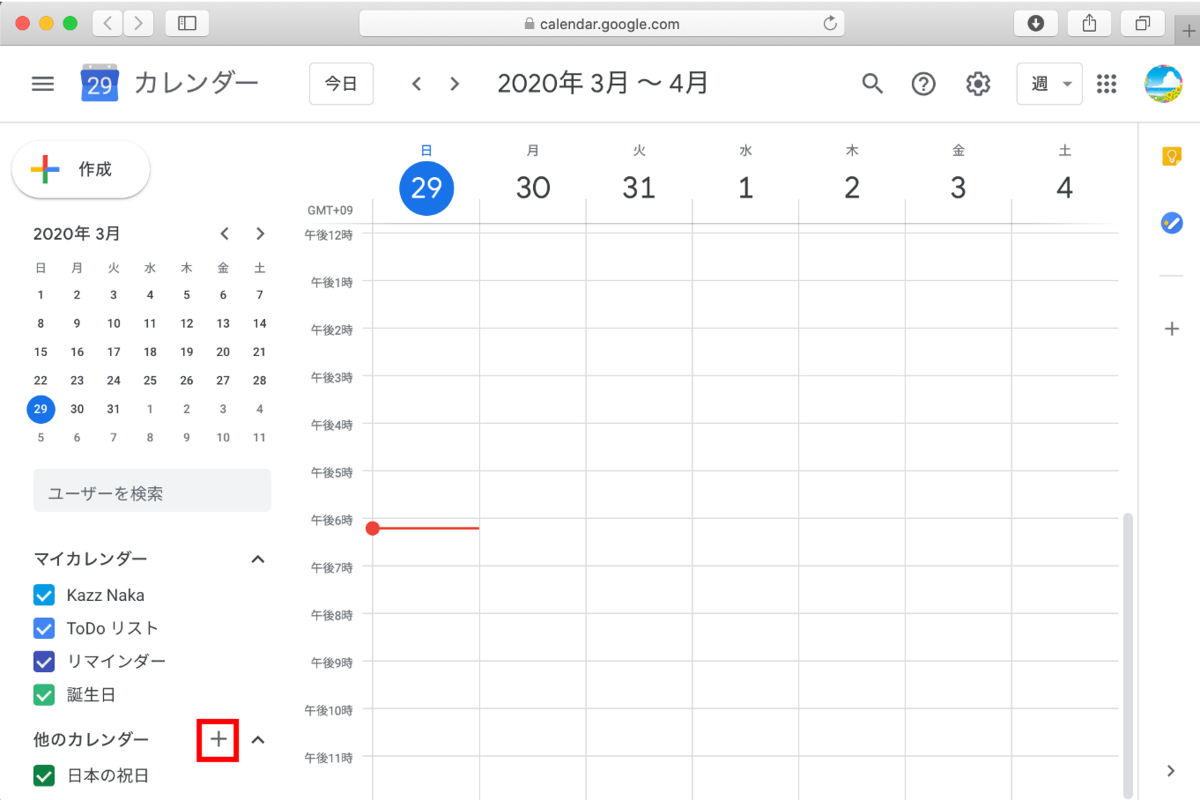Collapse the 他のカレンダー section
The height and width of the screenshot is (800, 1200).
[x=258, y=739]
